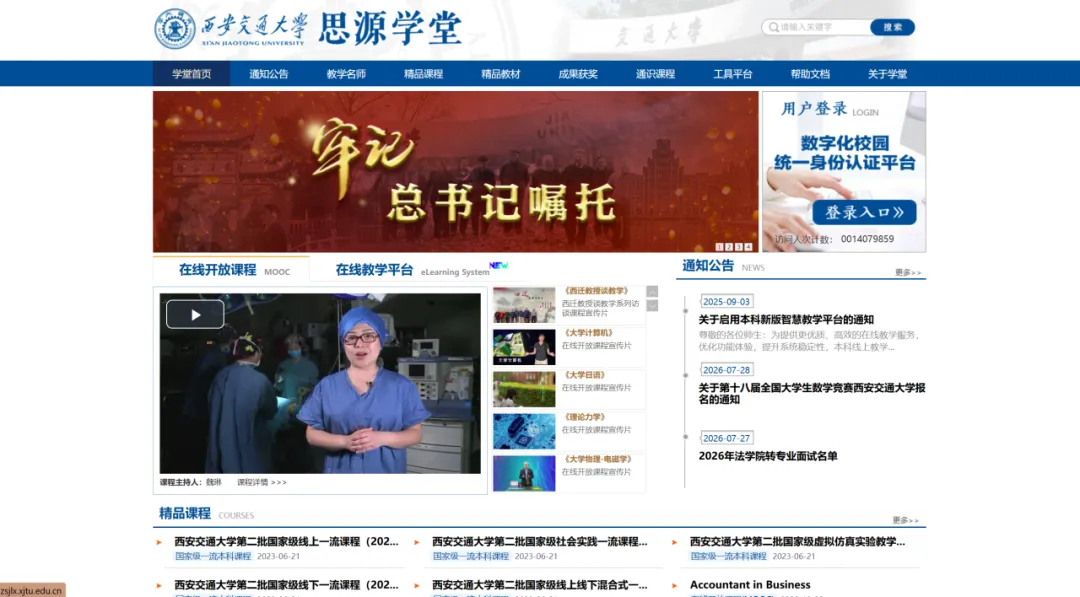The height and width of the screenshot is (597, 1080).
Task: Open the 教学名师 nav item
Action: coord(346,74)
